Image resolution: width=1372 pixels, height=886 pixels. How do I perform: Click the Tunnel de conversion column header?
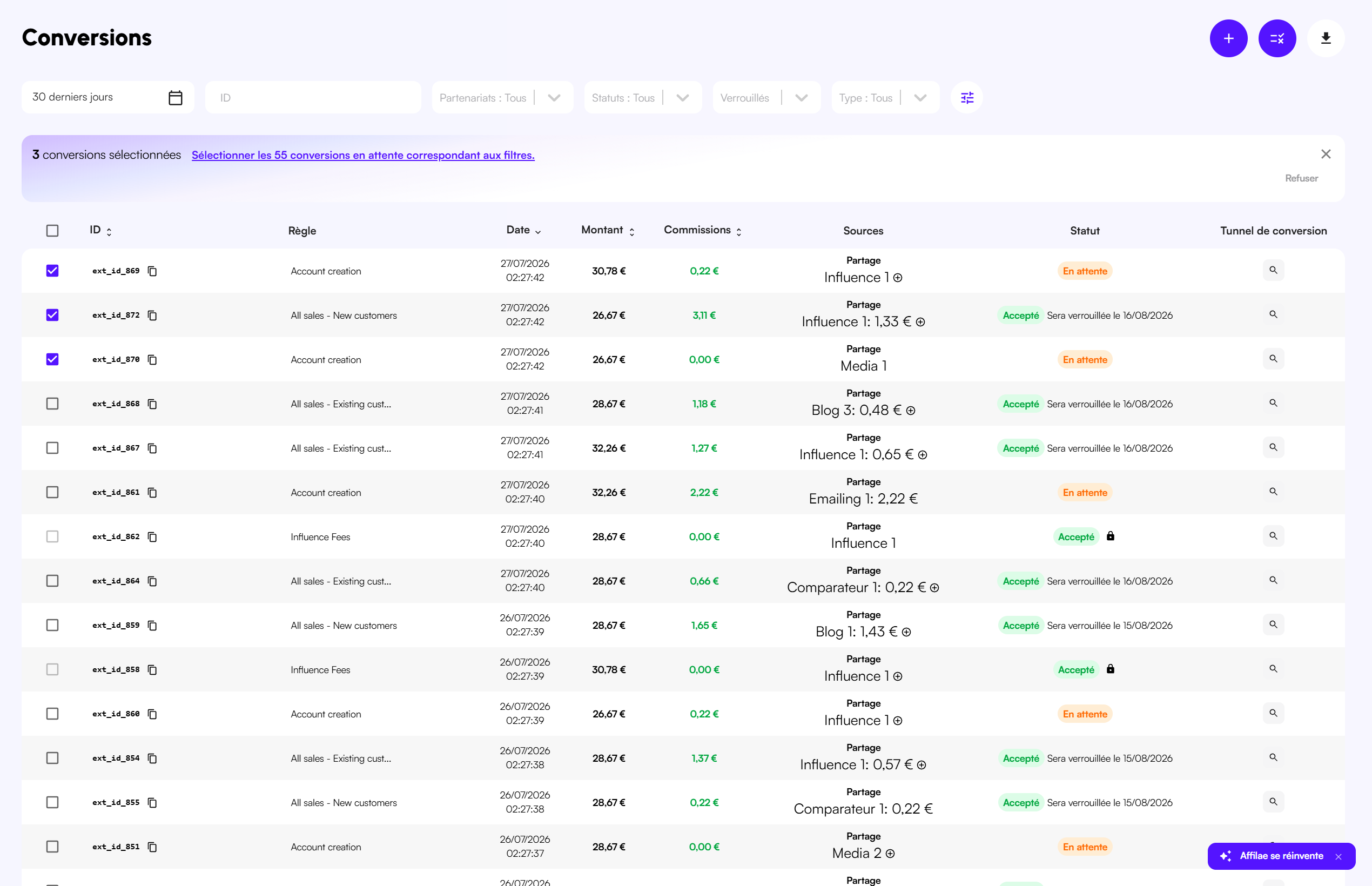1273,231
